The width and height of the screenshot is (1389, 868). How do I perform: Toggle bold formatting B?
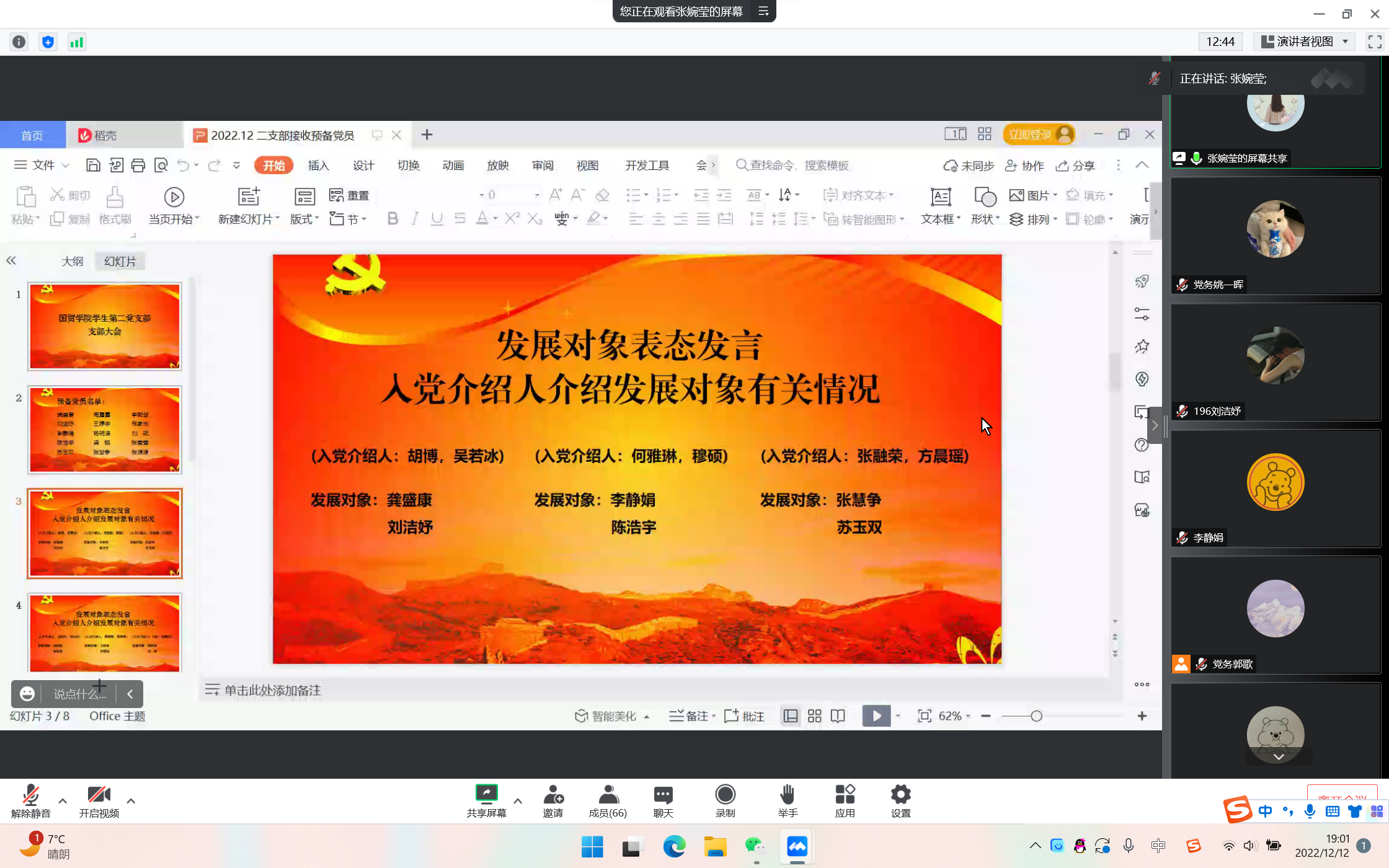click(x=392, y=218)
